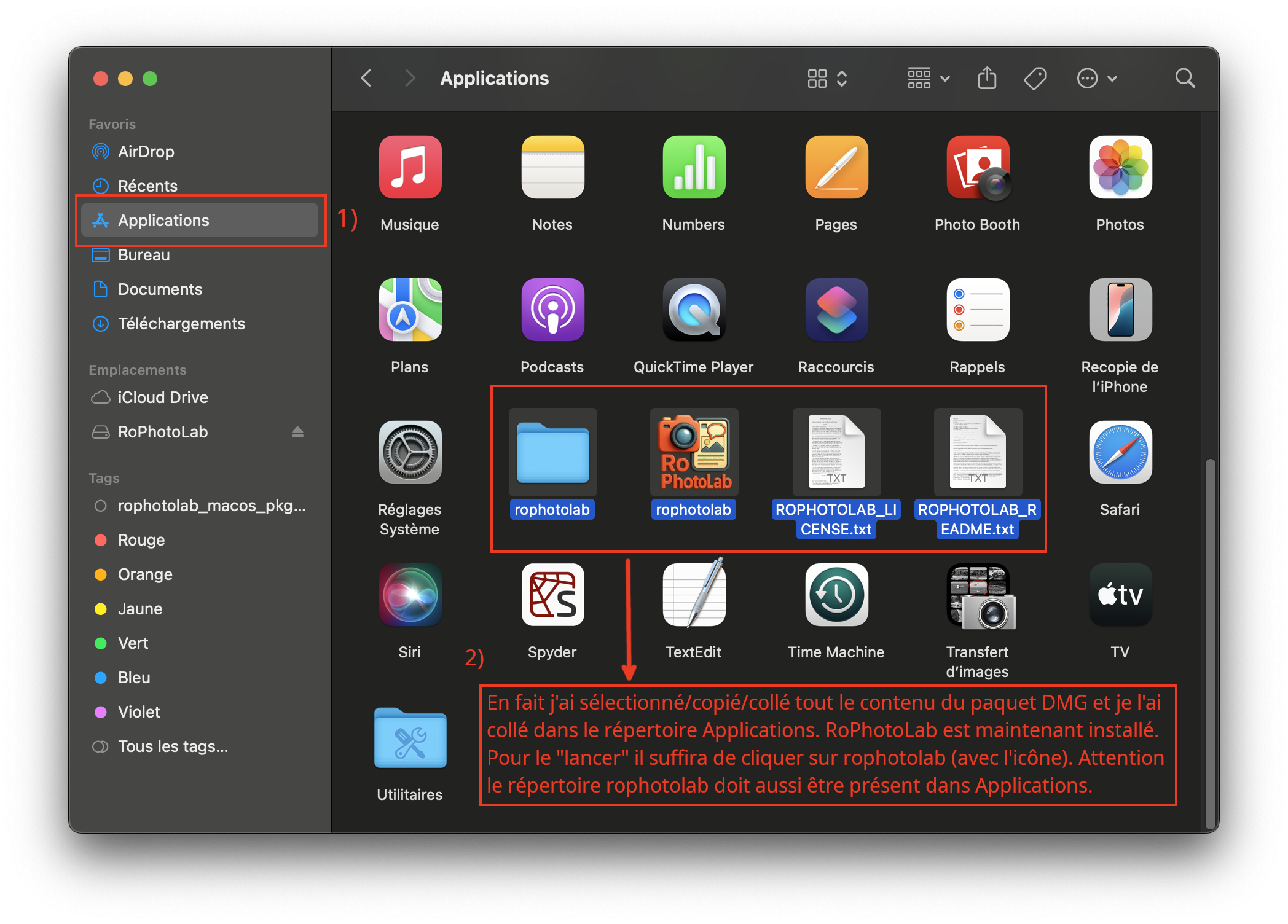
Task: Select the Rouge color tag
Action: 141,540
